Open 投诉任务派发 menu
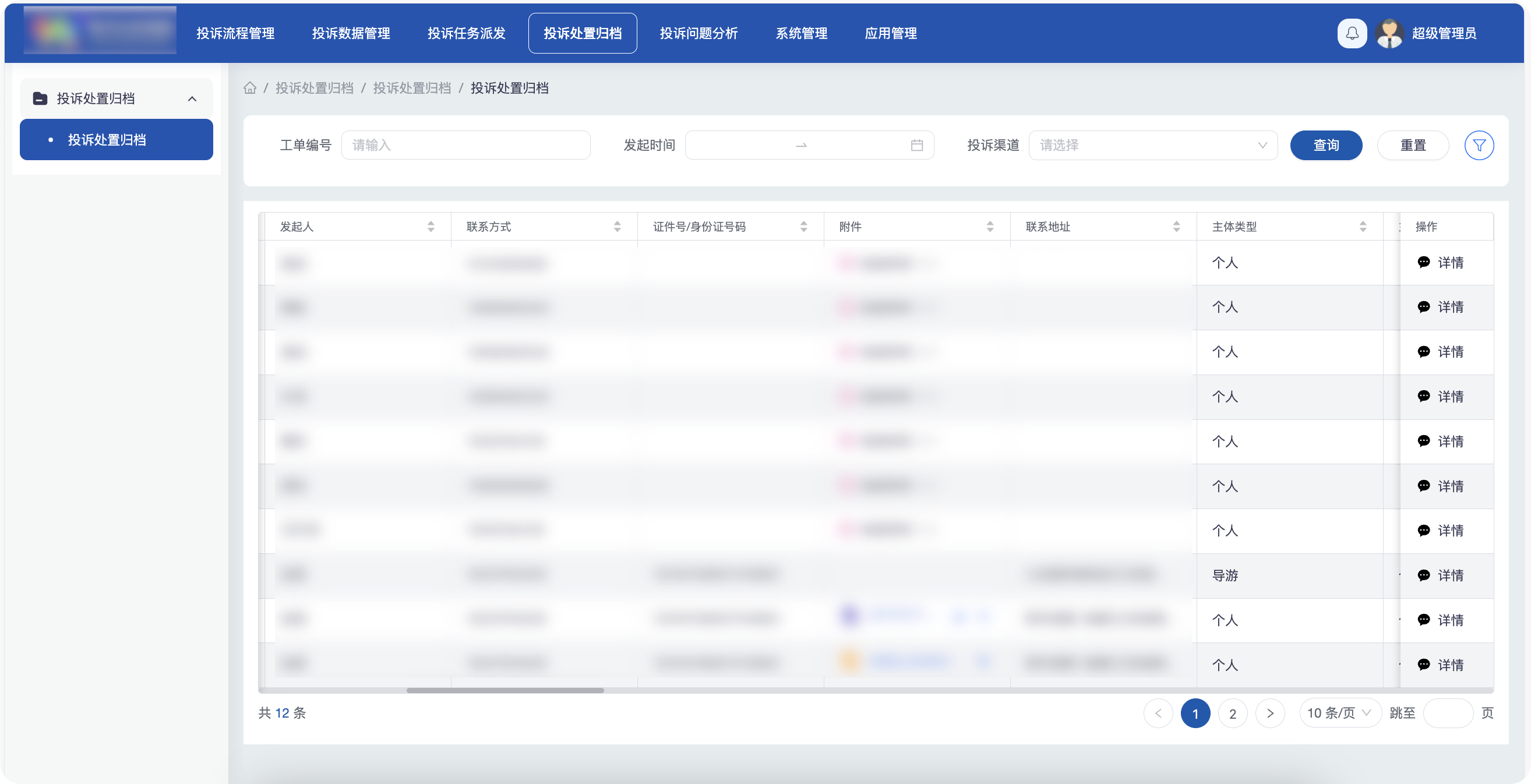This screenshot has width=1531, height=784. [x=466, y=33]
